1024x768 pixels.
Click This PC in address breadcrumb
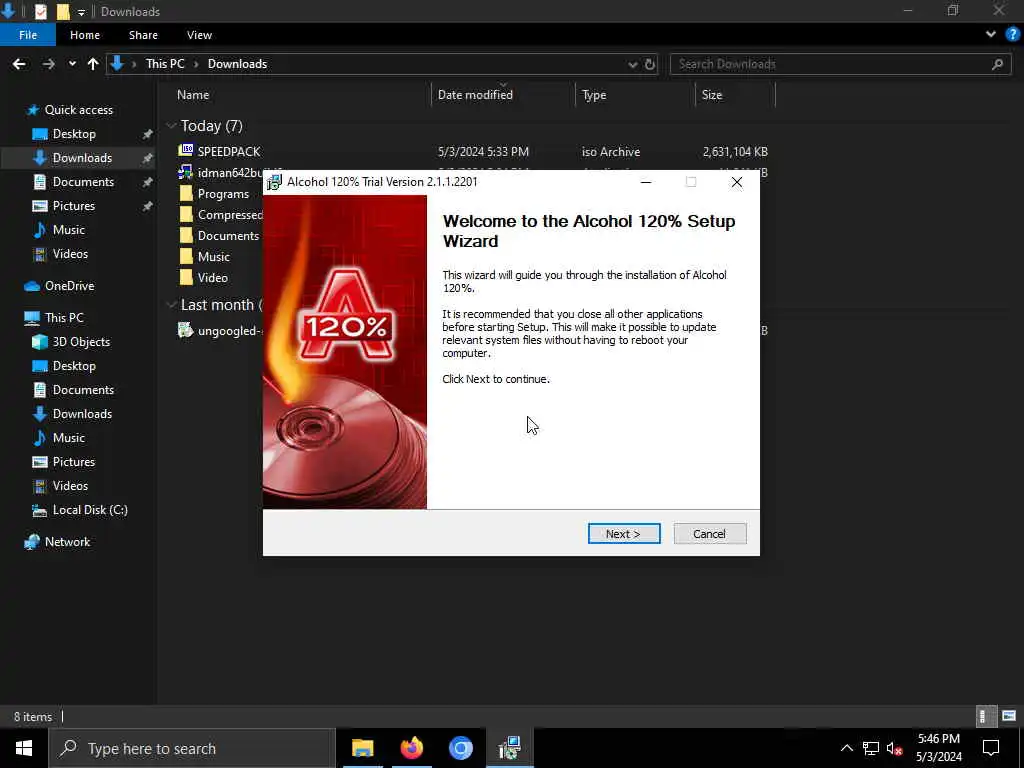[x=165, y=64]
